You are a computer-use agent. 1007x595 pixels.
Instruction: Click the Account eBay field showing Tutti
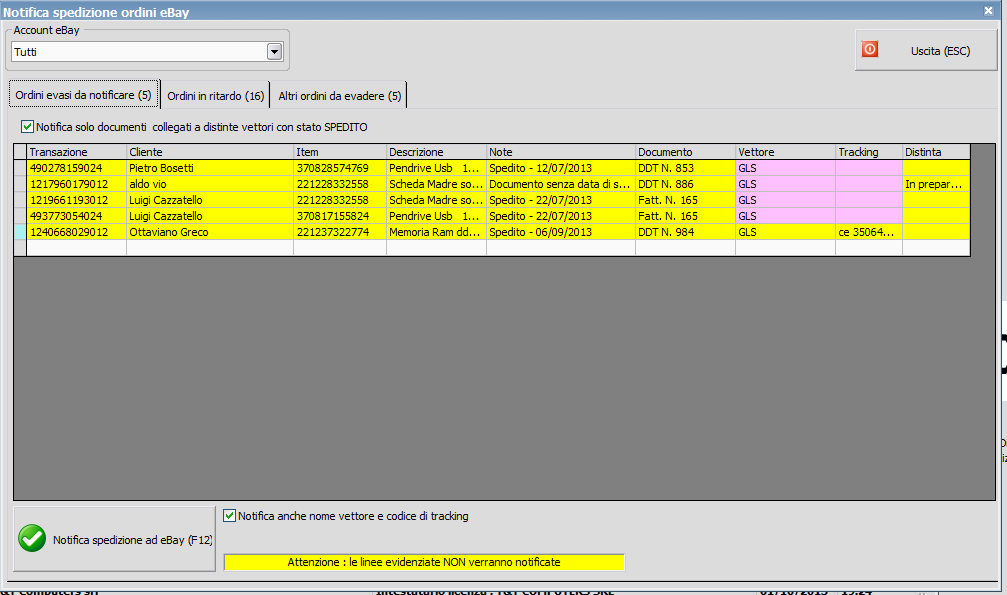pos(147,52)
